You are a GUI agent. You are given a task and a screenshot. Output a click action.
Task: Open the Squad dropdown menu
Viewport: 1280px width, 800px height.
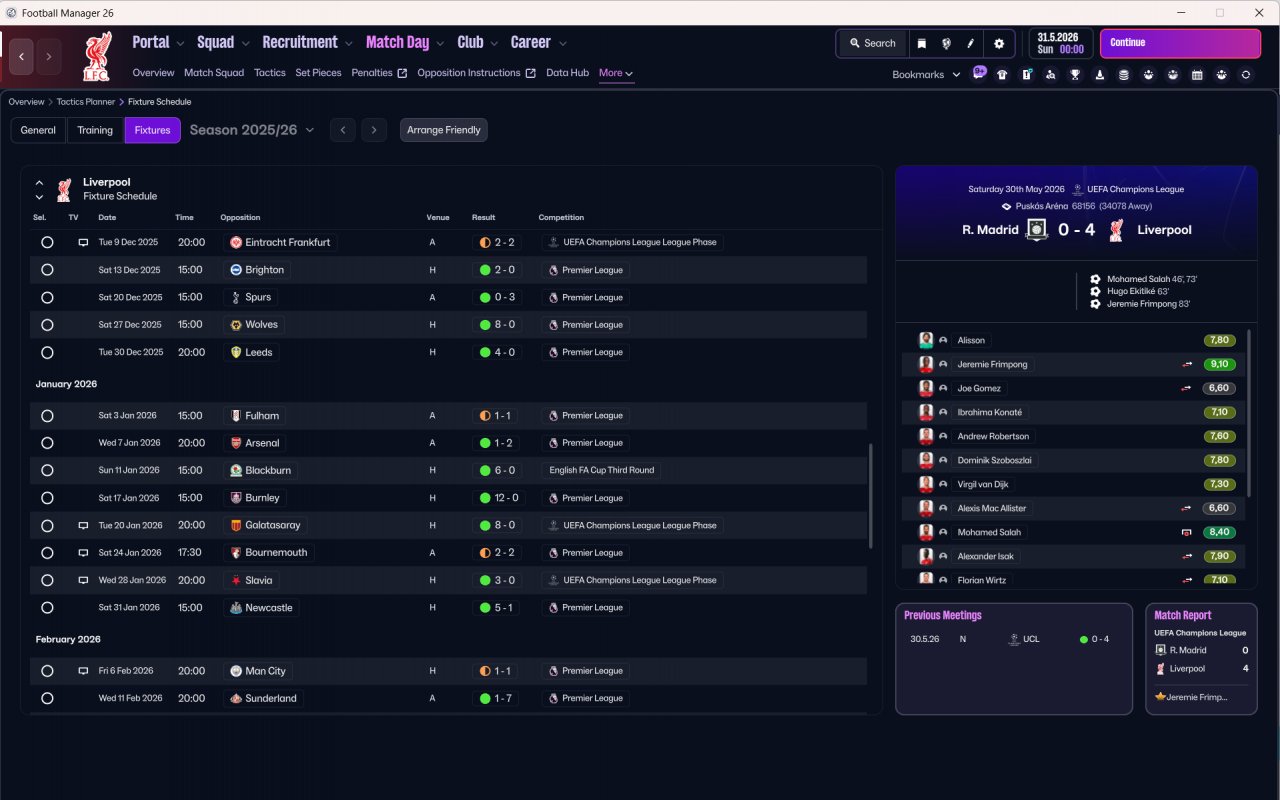[x=224, y=43]
